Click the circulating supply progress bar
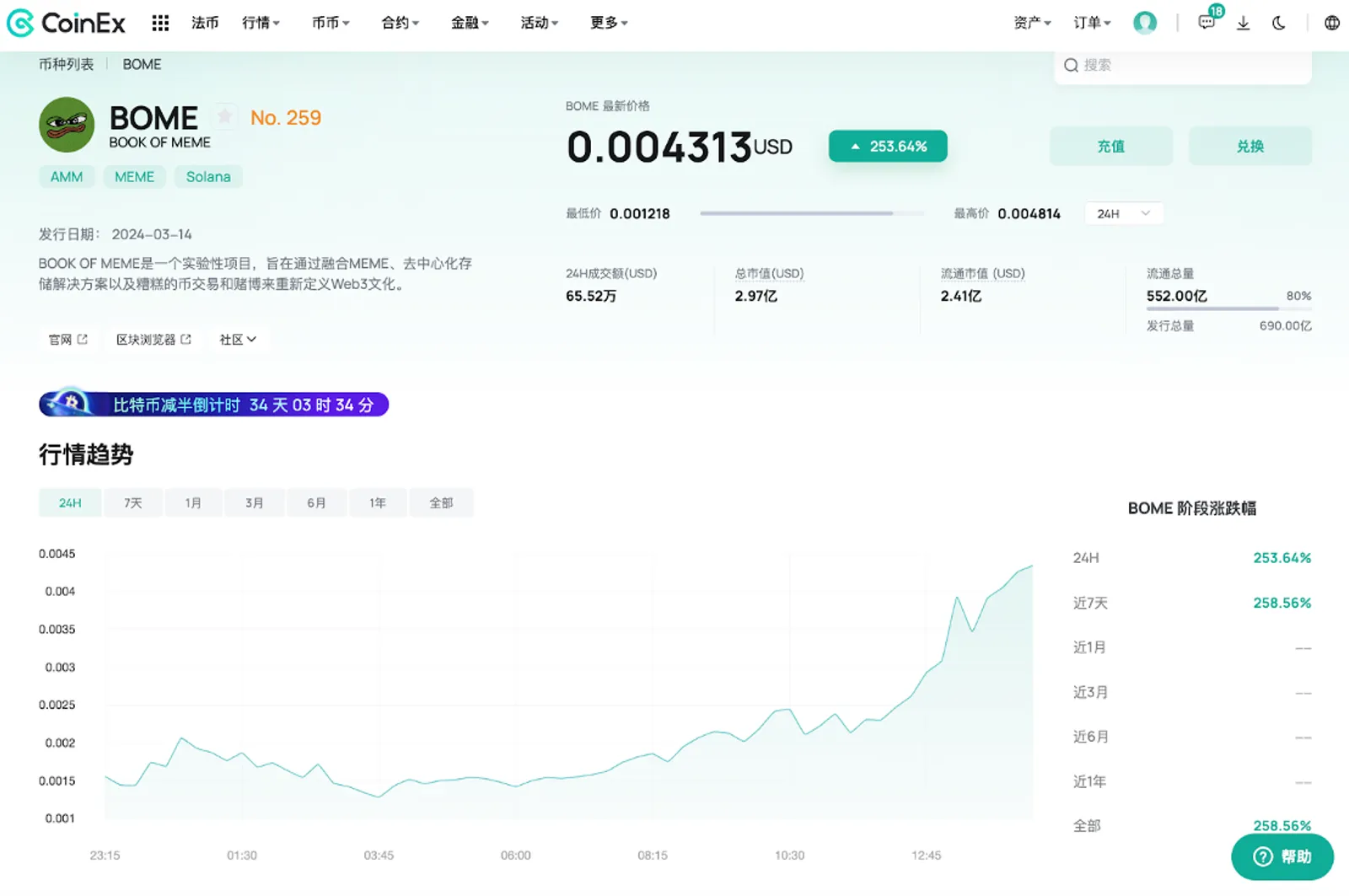1349x896 pixels. (1229, 309)
